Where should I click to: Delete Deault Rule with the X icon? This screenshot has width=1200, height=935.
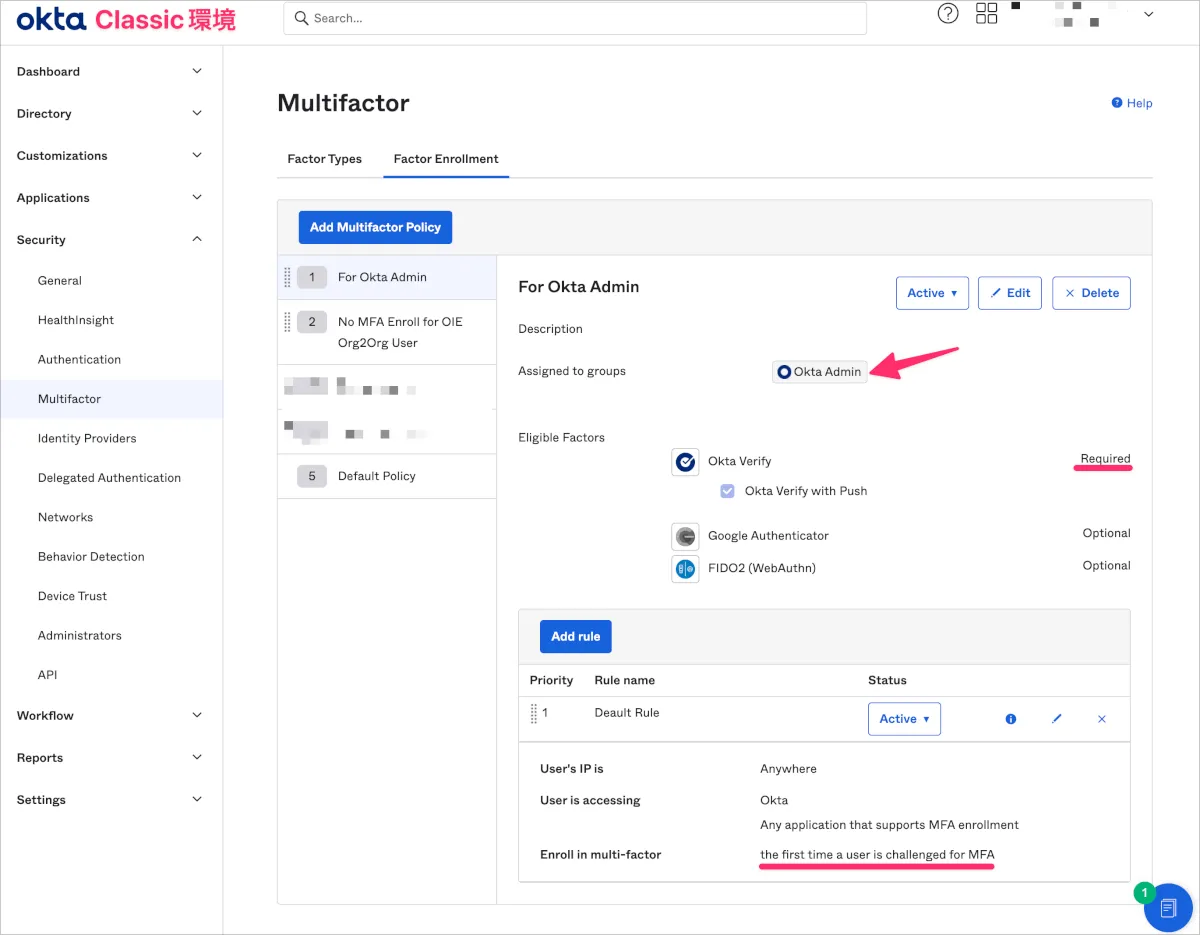pyautogui.click(x=1102, y=719)
